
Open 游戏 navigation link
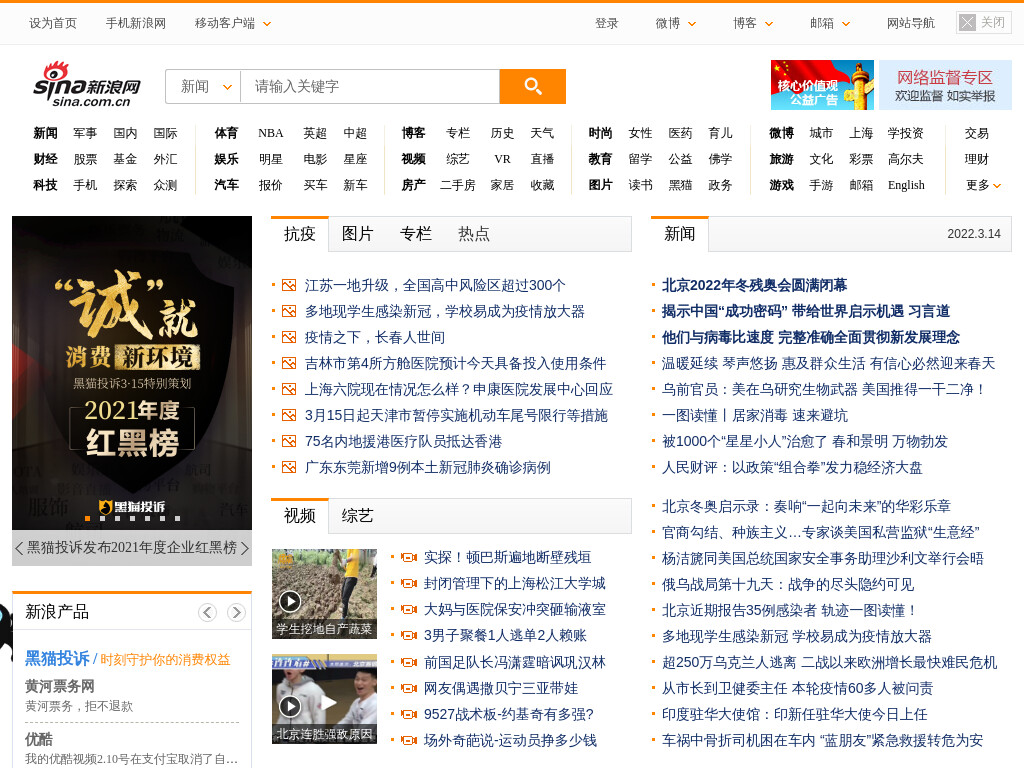(781, 185)
